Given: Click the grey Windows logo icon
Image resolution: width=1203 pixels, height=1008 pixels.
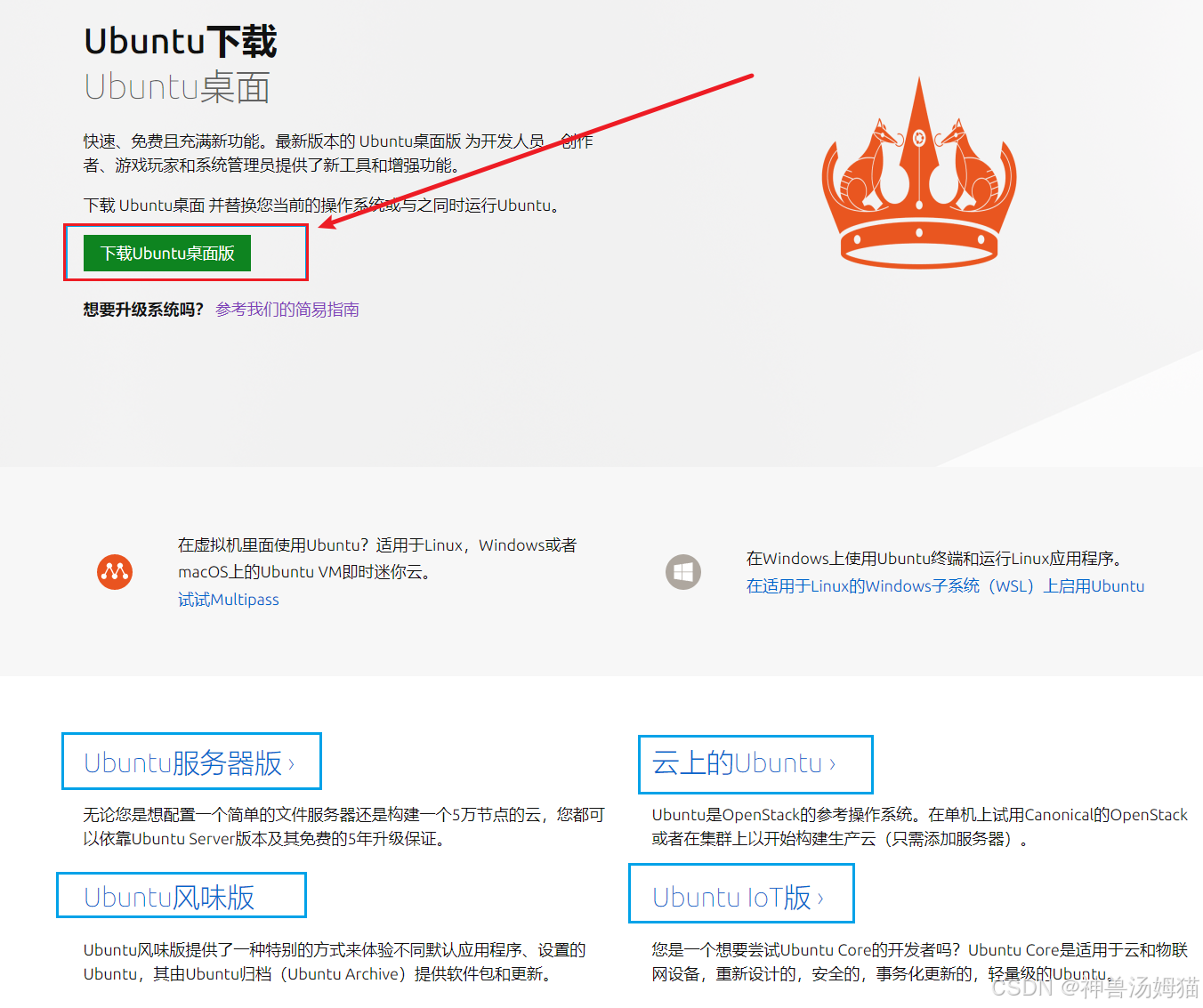Looking at the screenshot, I should tap(683, 572).
